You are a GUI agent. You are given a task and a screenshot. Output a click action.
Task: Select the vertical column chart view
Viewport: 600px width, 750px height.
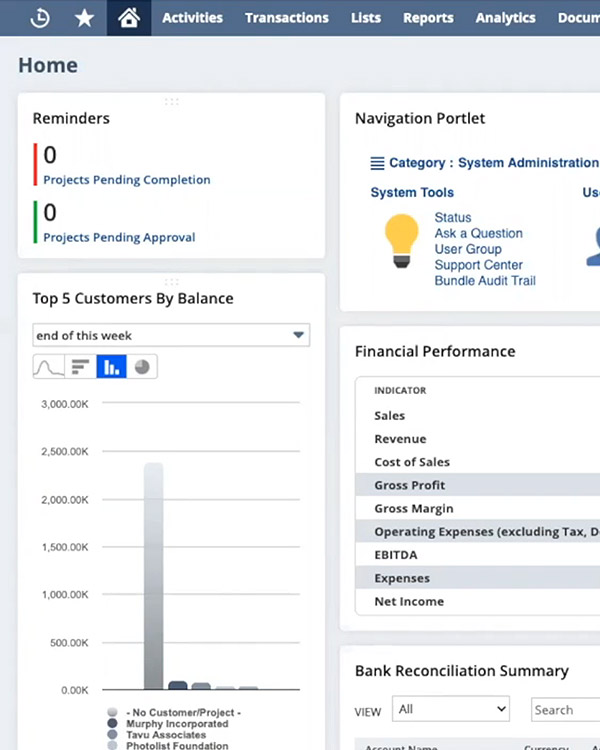(111, 367)
